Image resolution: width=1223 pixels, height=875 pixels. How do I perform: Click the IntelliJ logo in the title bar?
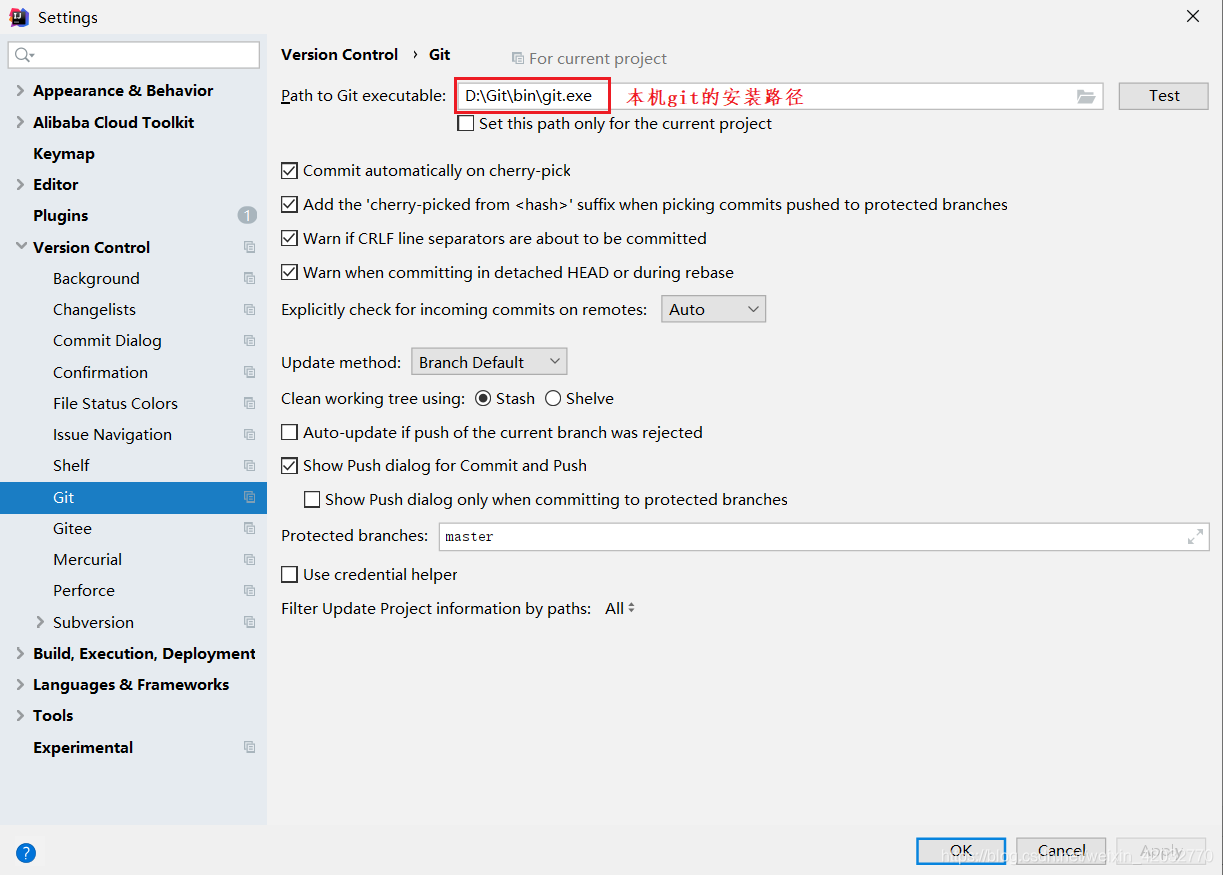click(19, 17)
